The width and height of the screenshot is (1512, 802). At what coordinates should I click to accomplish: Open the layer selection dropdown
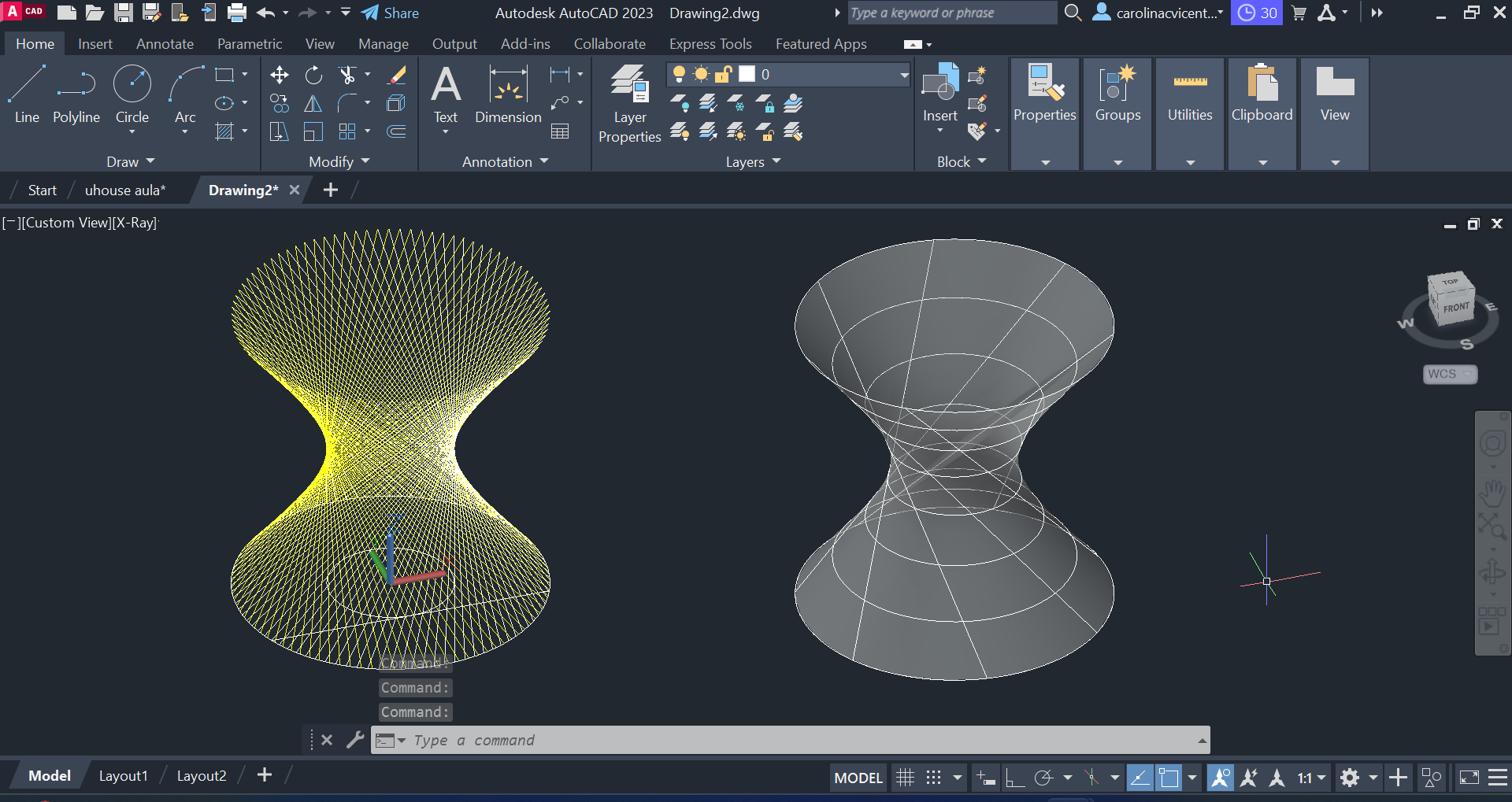pos(904,75)
